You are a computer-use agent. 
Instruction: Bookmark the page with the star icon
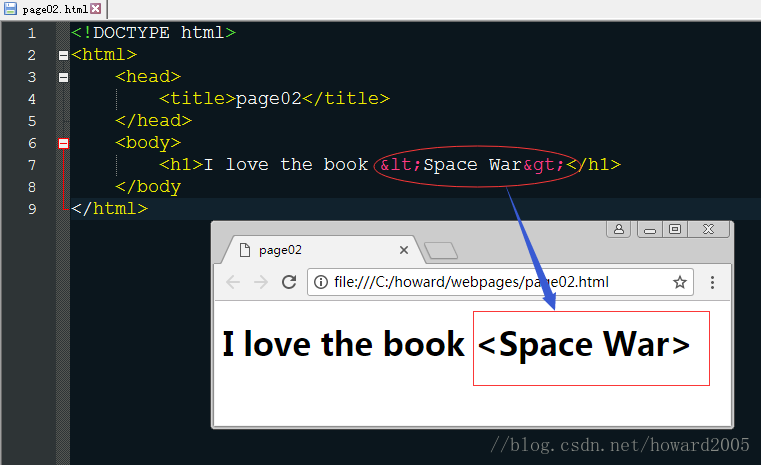pos(680,282)
